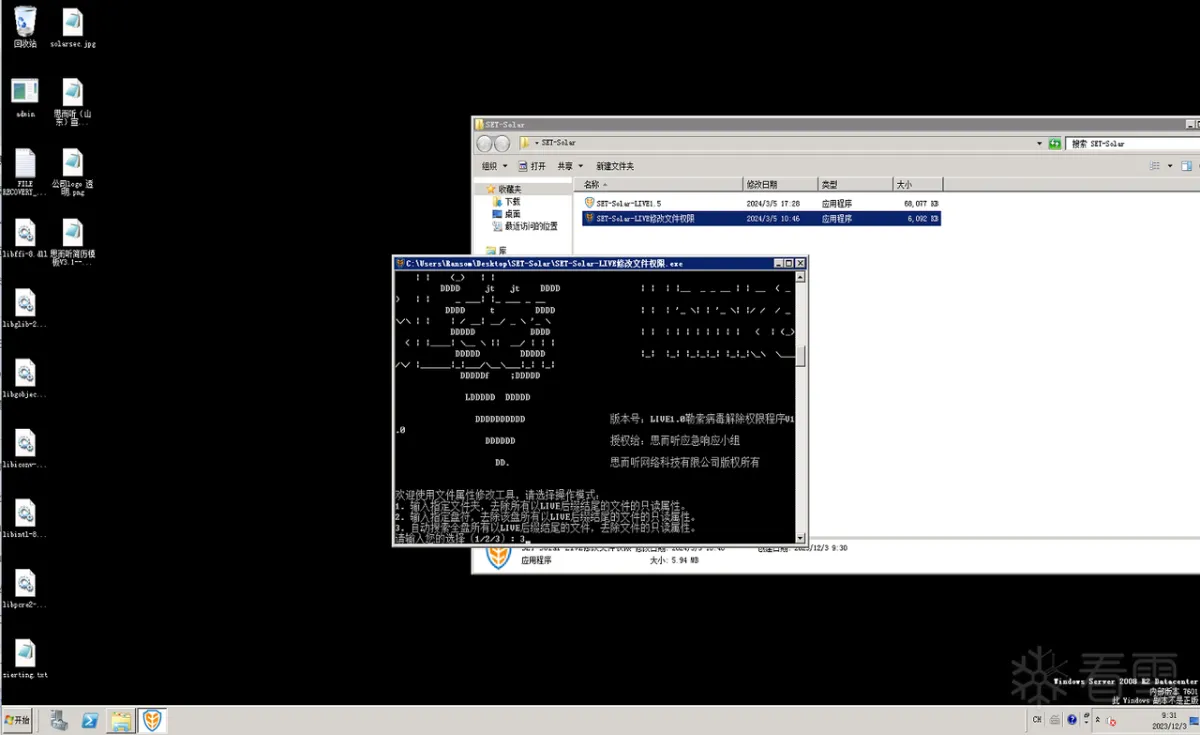Refresh the SET-Solar folder view
The width and height of the screenshot is (1200, 735).
[1055, 143]
